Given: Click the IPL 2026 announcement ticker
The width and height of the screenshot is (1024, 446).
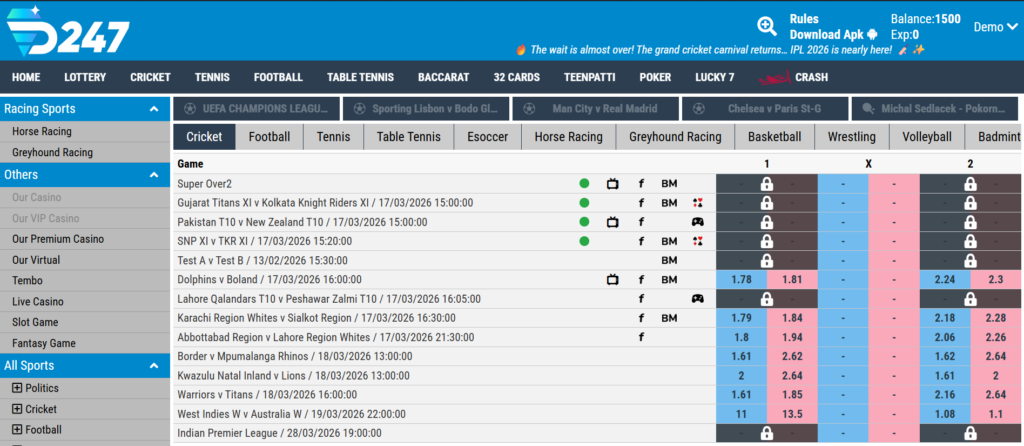Looking at the screenshot, I should [720, 50].
